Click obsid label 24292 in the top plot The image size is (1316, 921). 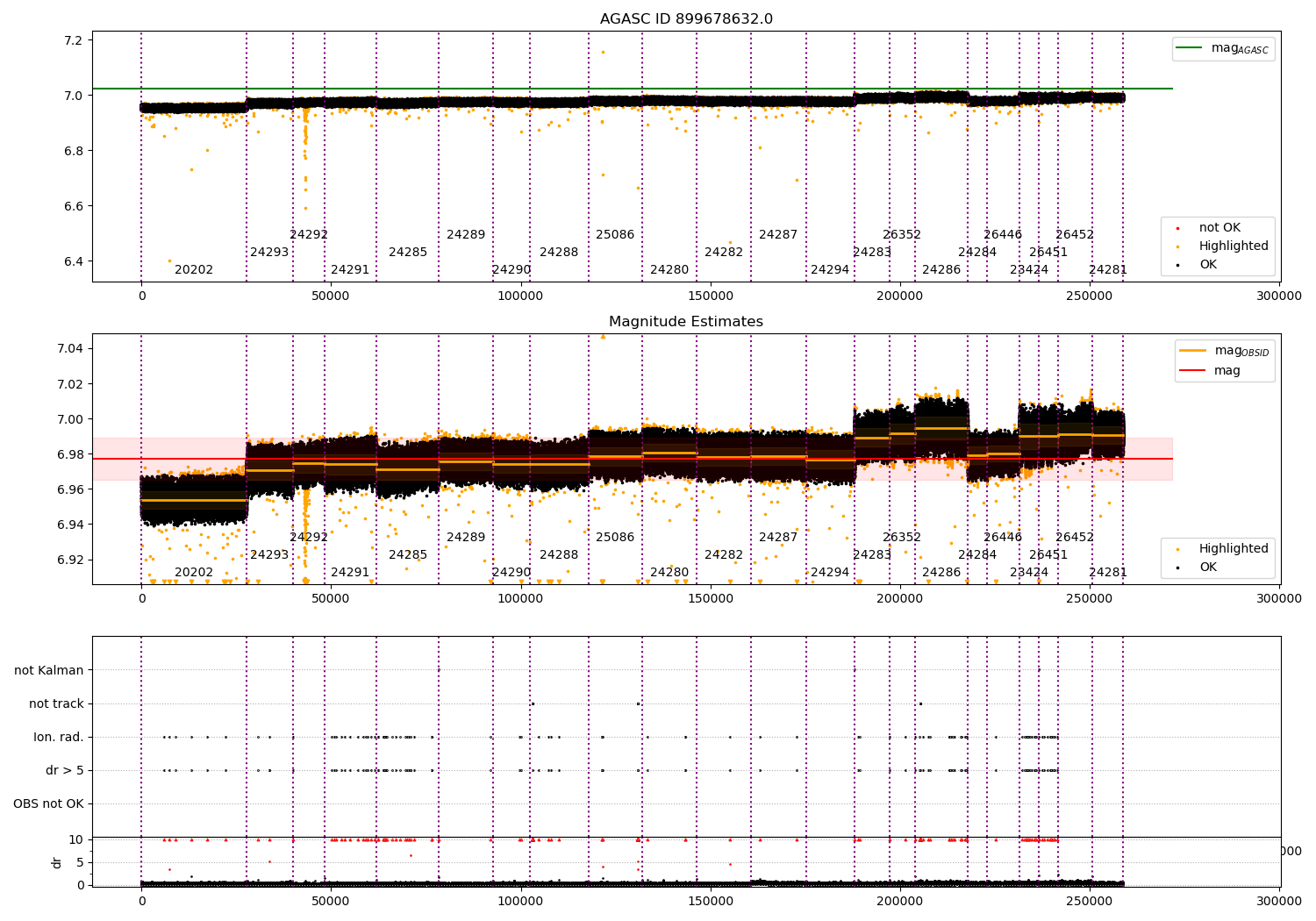pyautogui.click(x=309, y=234)
